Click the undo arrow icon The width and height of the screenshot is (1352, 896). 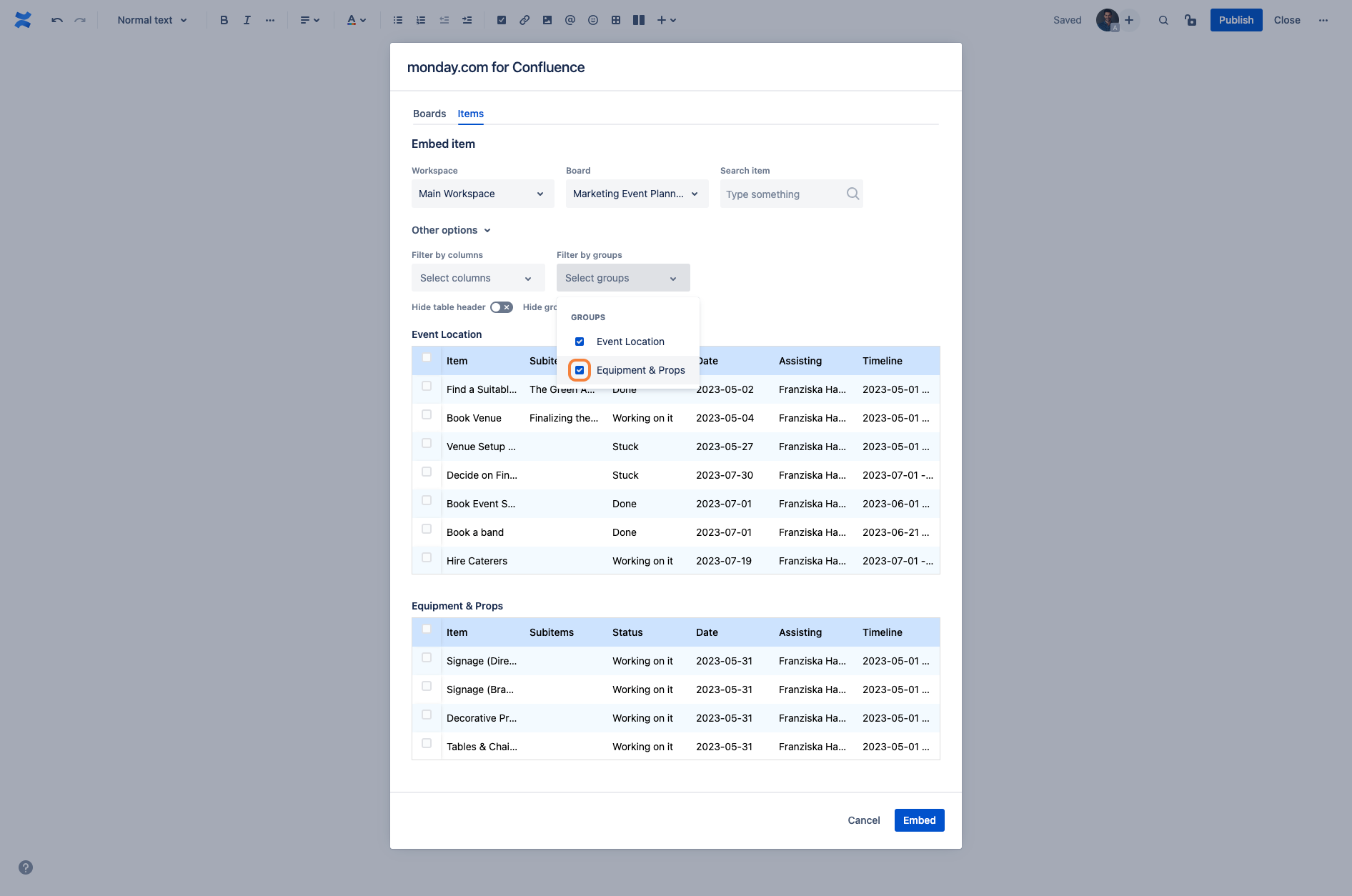click(x=57, y=20)
